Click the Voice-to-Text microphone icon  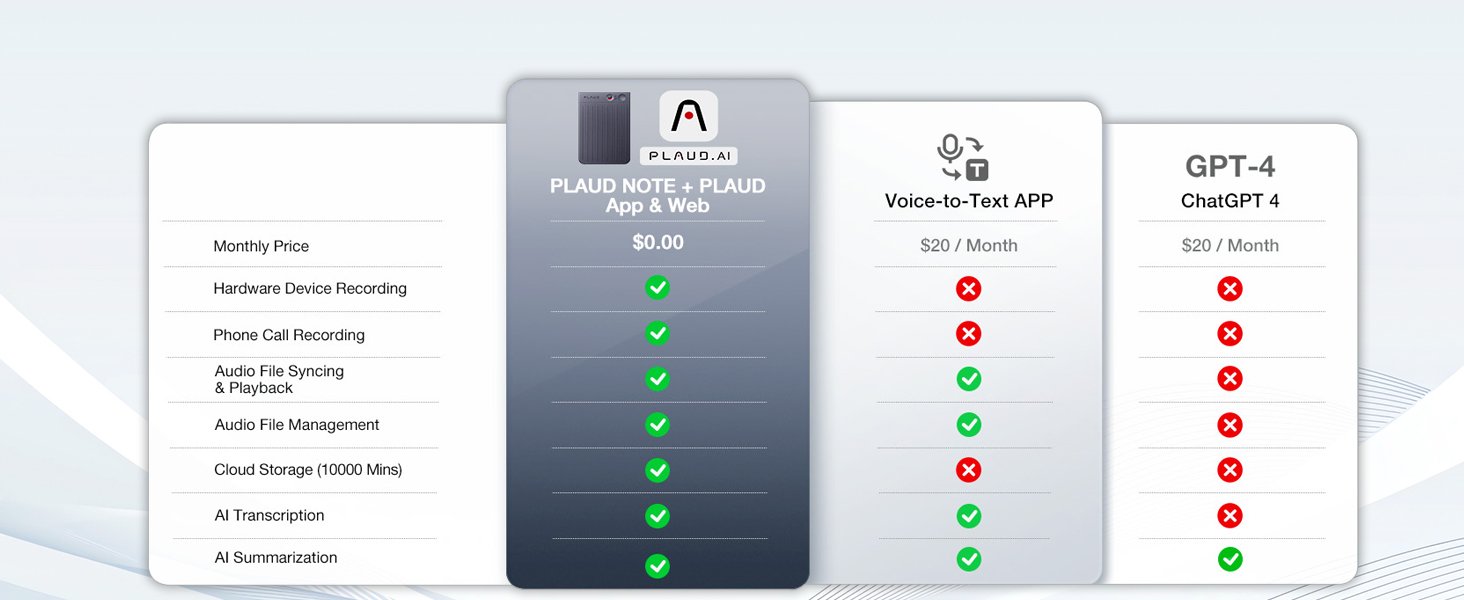pos(962,157)
